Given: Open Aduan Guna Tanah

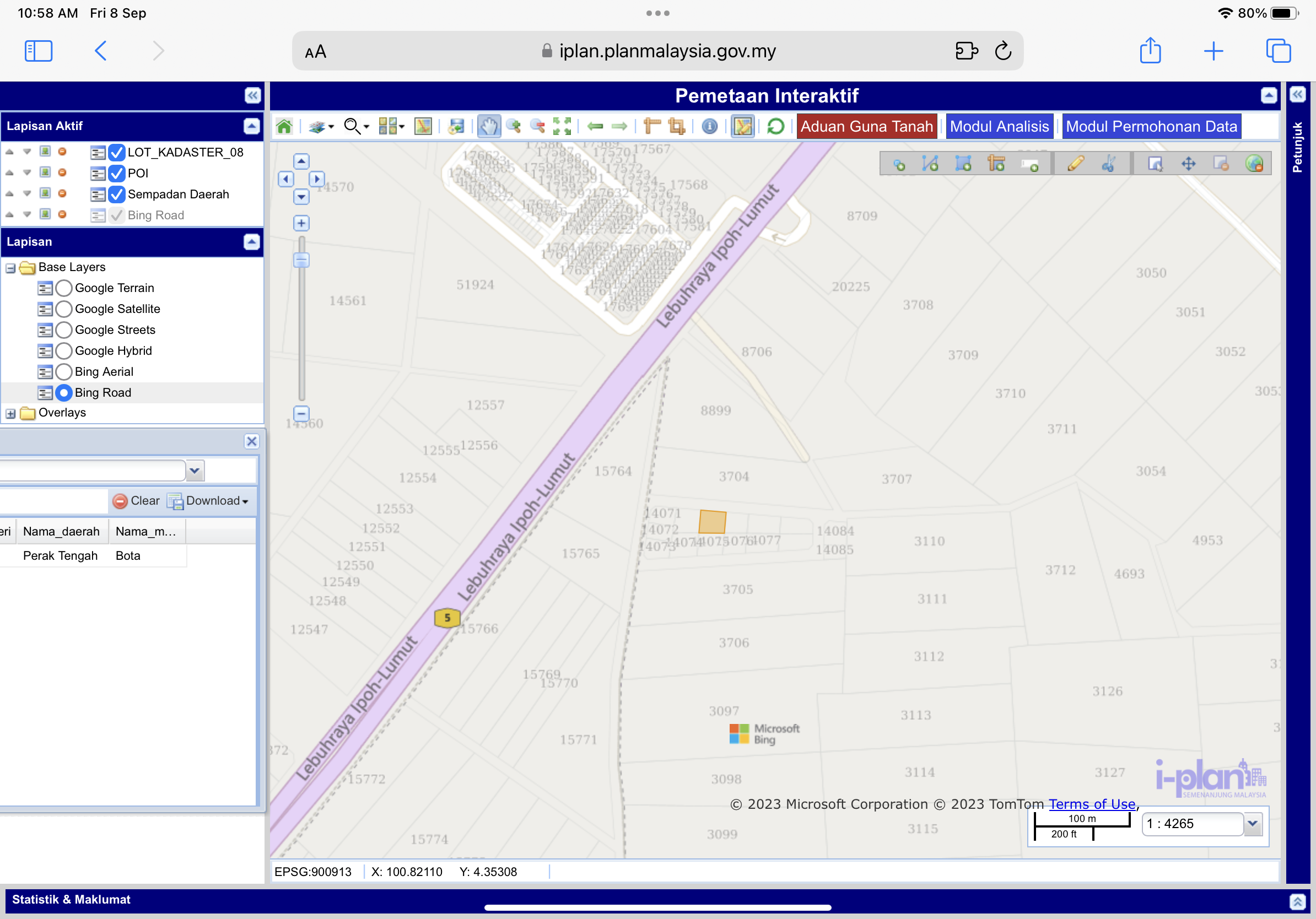Looking at the screenshot, I should coord(866,126).
